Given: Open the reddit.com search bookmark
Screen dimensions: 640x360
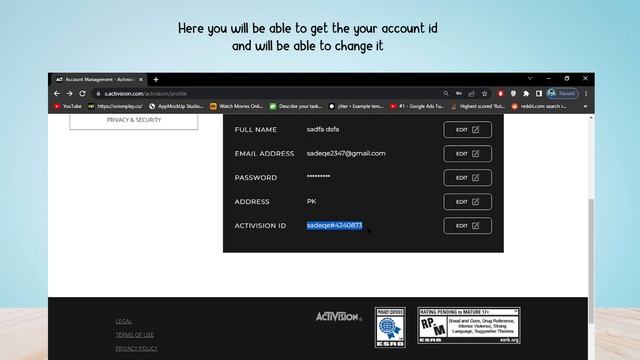Looking at the screenshot, I should click(x=539, y=106).
